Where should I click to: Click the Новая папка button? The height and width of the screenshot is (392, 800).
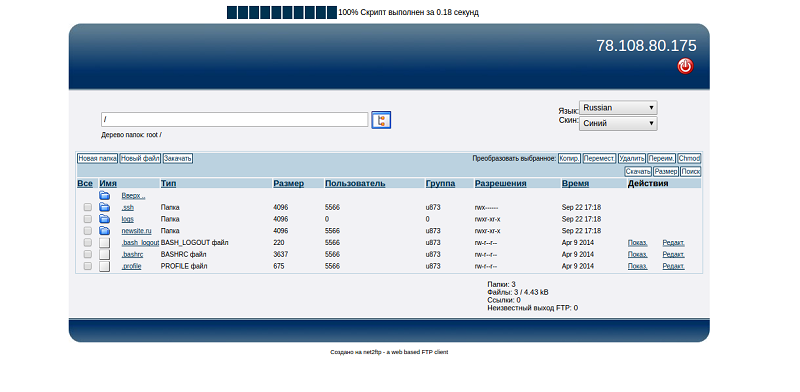pyautogui.click(x=97, y=159)
